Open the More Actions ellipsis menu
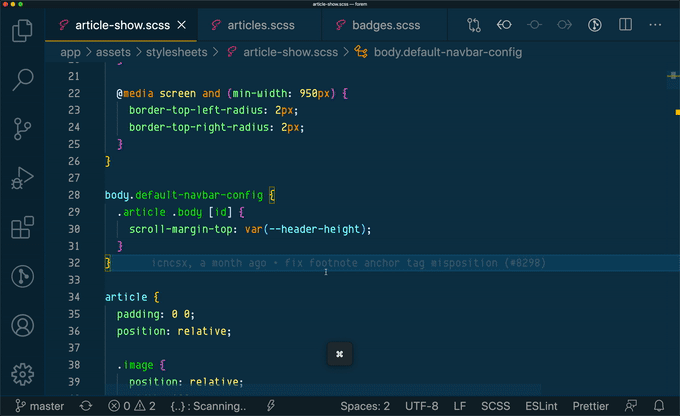Screen dimensions: 680x416 pyautogui.click(x=655, y=25)
